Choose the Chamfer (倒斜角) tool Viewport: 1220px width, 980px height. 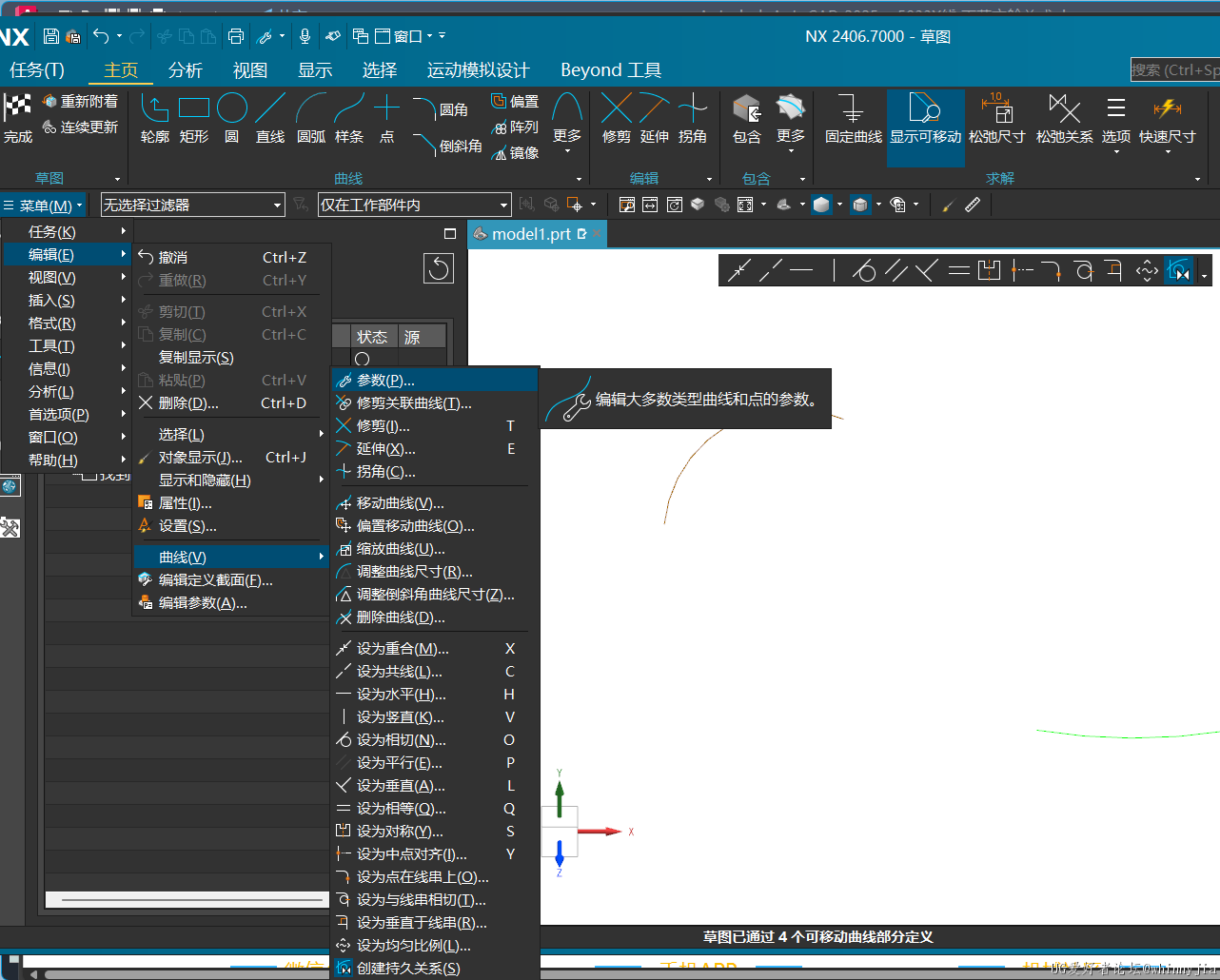[447, 146]
